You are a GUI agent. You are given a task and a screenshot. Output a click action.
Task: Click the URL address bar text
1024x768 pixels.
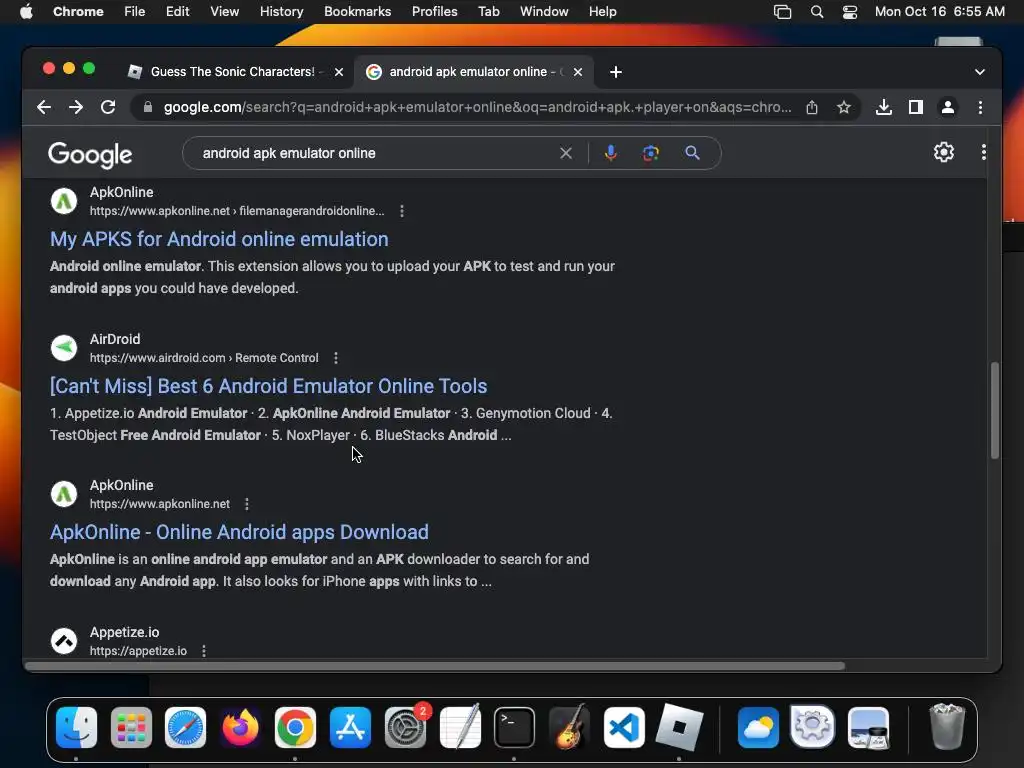(x=477, y=107)
